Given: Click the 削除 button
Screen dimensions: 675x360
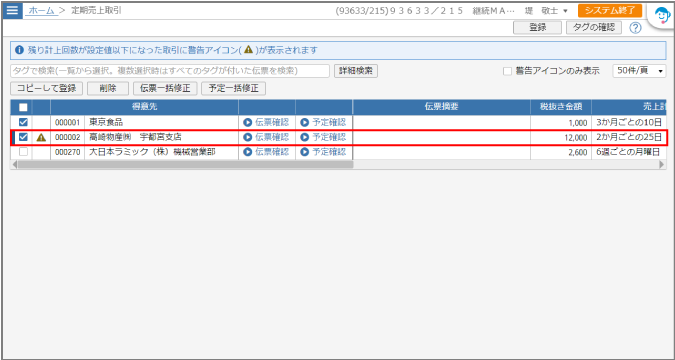Looking at the screenshot, I should tap(108, 89).
